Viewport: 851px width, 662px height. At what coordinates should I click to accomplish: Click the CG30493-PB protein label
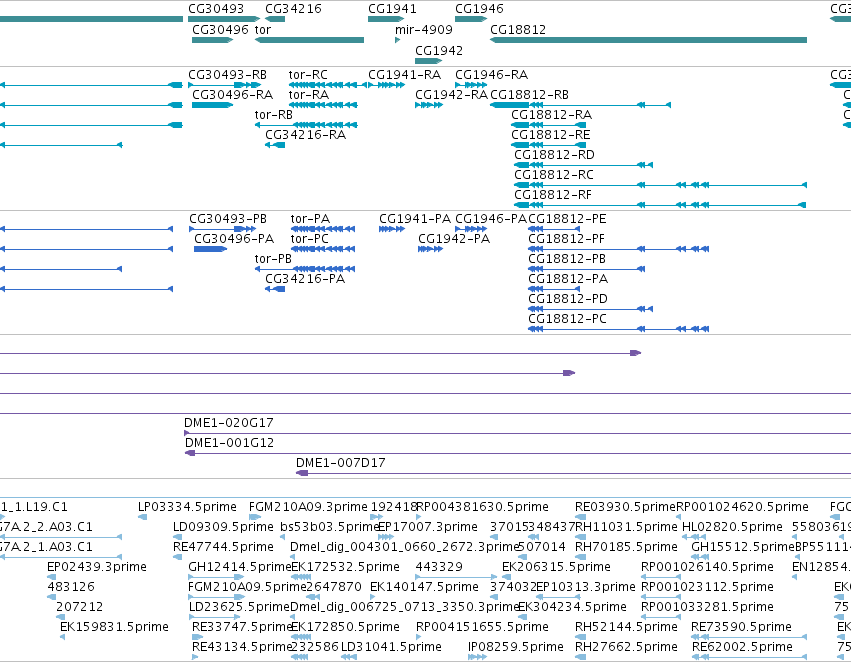(x=228, y=219)
